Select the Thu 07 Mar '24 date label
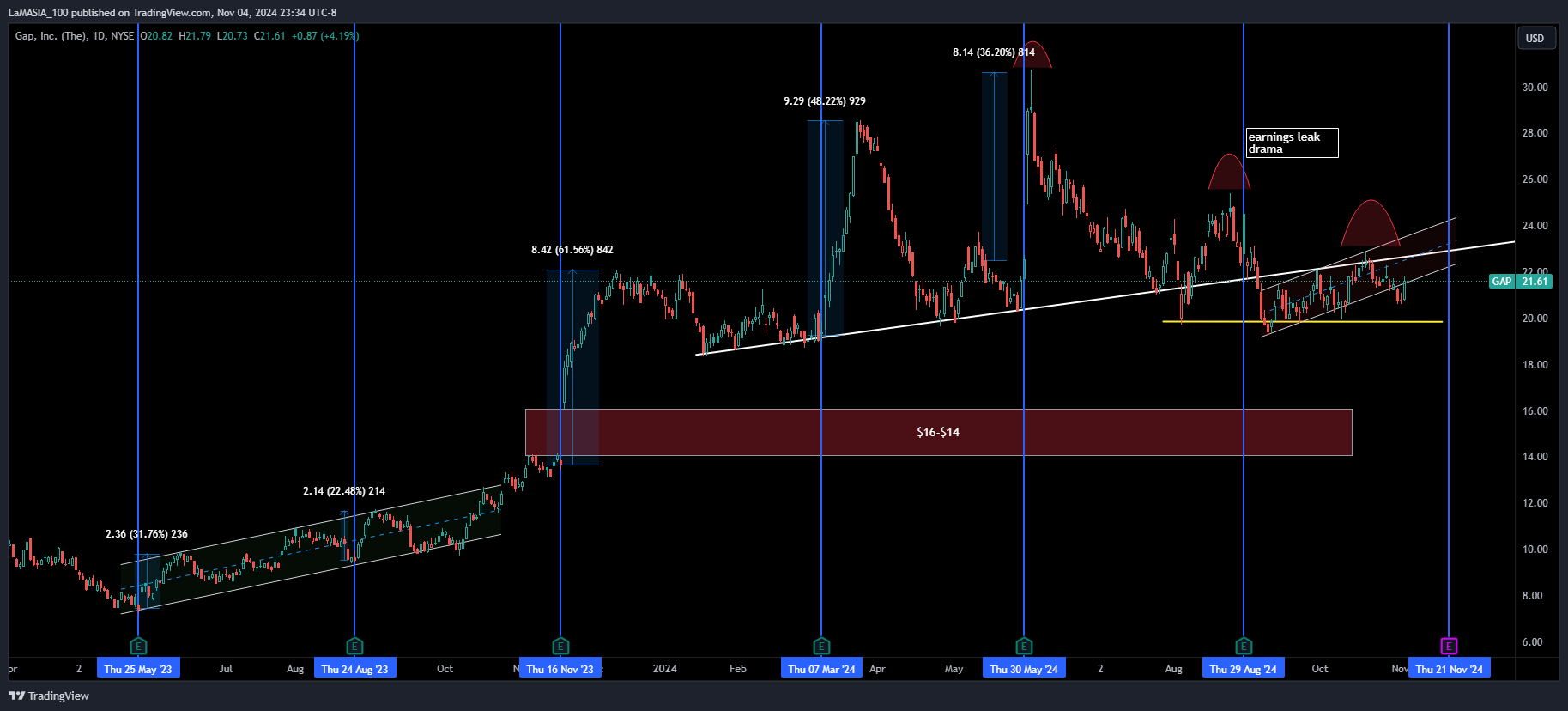The width and height of the screenshot is (1568, 711). tap(821, 669)
